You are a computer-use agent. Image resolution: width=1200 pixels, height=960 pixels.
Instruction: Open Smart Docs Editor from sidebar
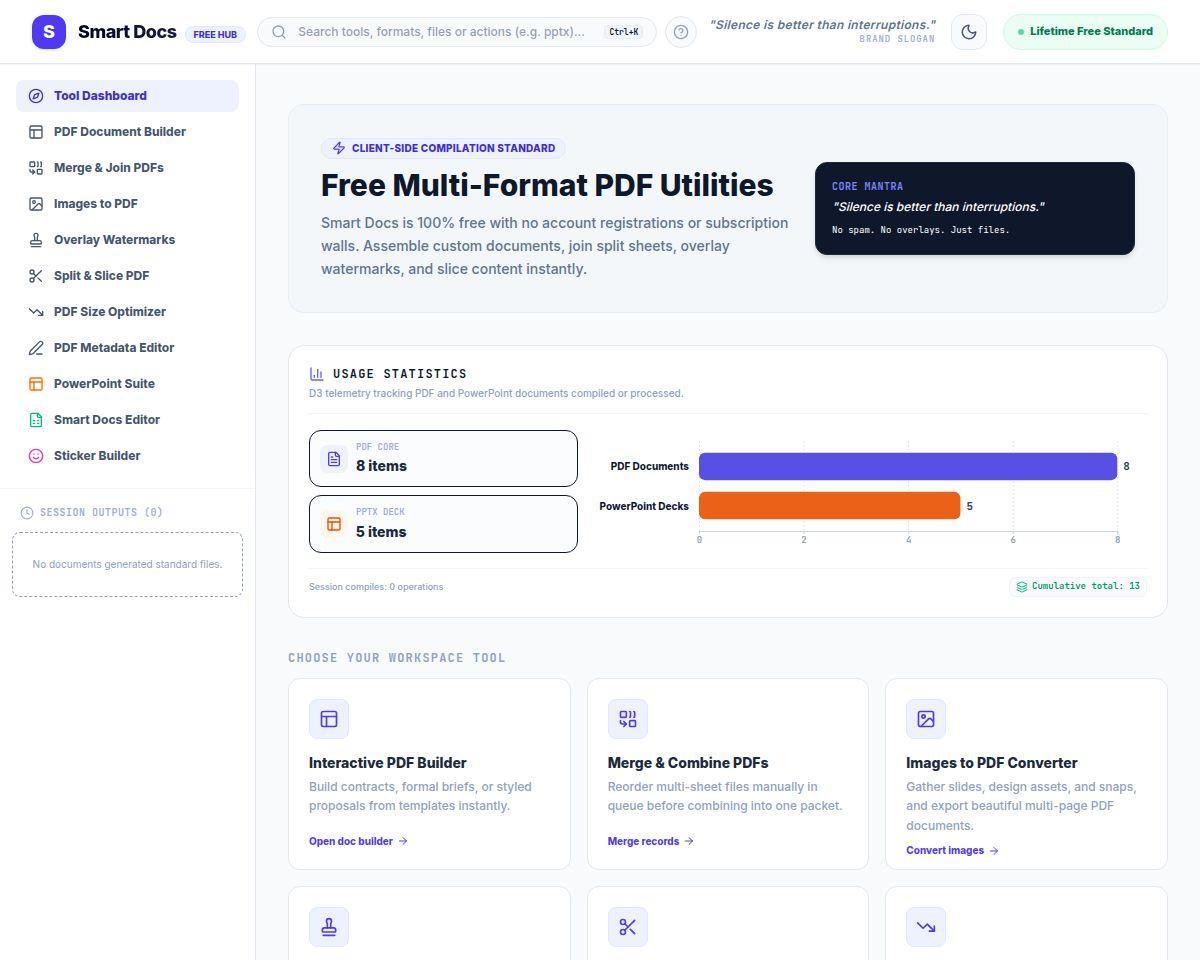tap(127, 420)
